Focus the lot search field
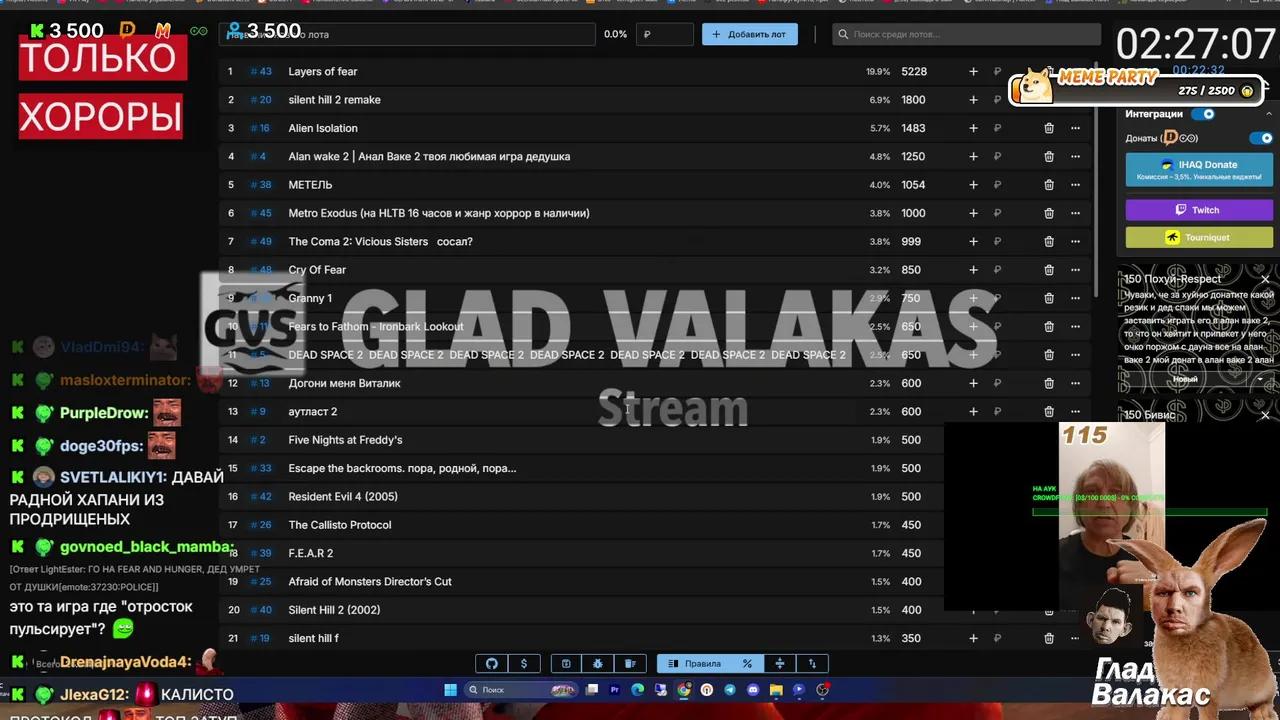Image resolution: width=1280 pixels, height=720 pixels. [965, 34]
